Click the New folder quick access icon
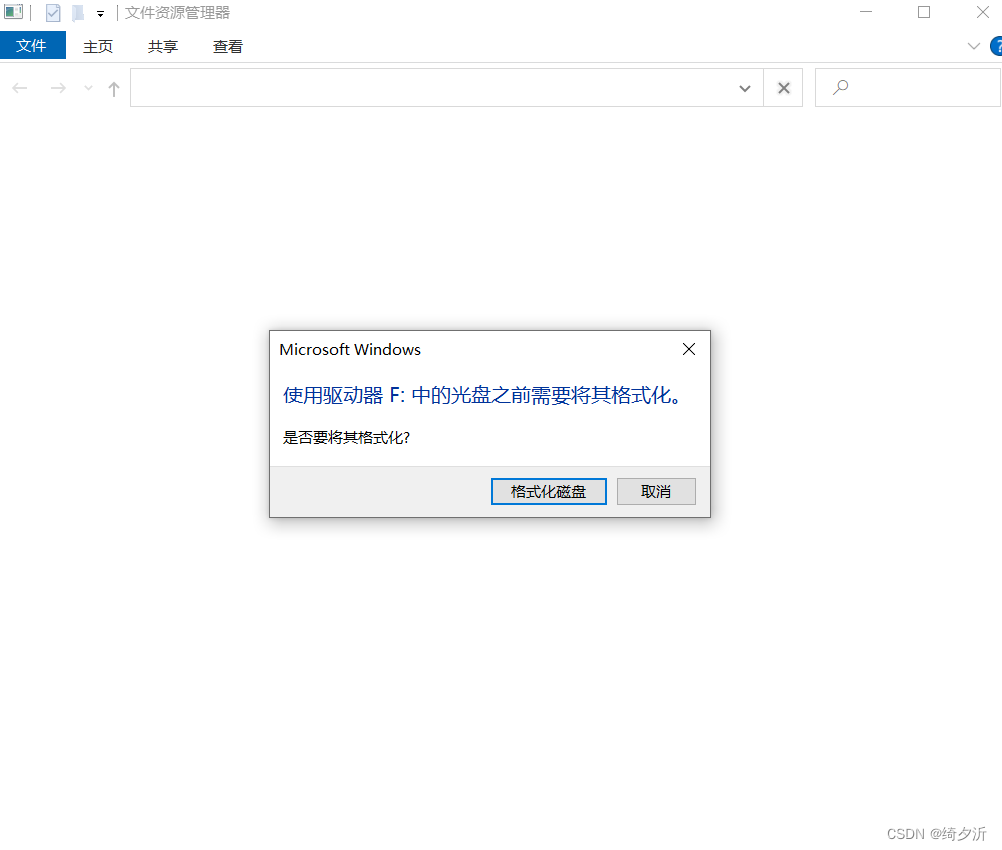 pos(78,13)
